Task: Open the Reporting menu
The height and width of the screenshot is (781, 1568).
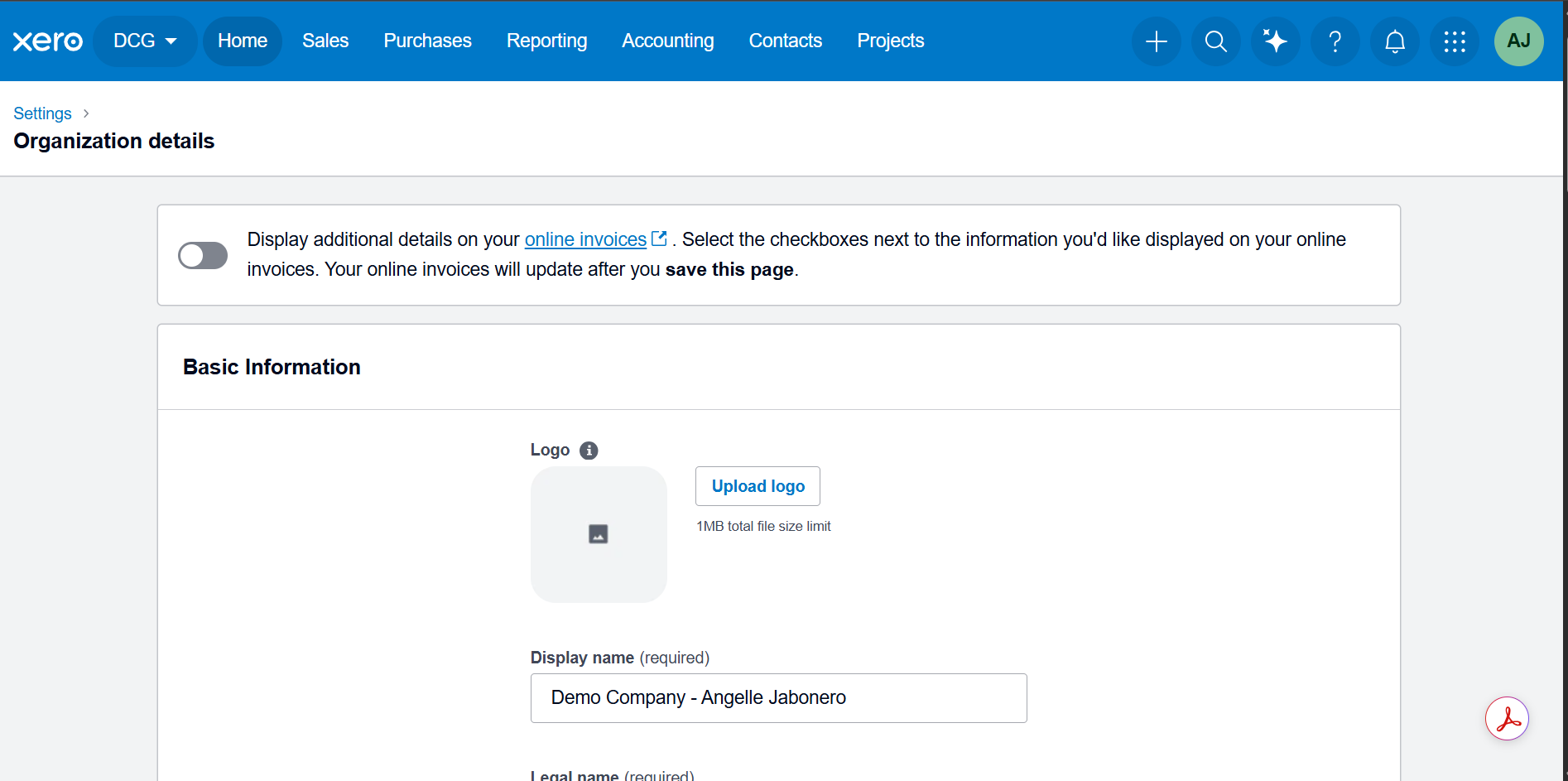Action: tap(546, 41)
